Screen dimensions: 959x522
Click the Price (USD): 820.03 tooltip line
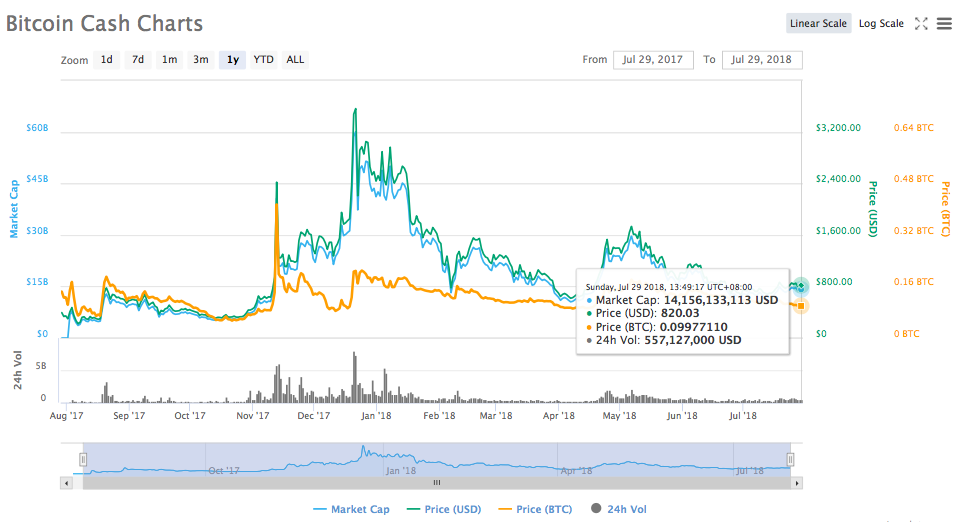[x=643, y=313]
